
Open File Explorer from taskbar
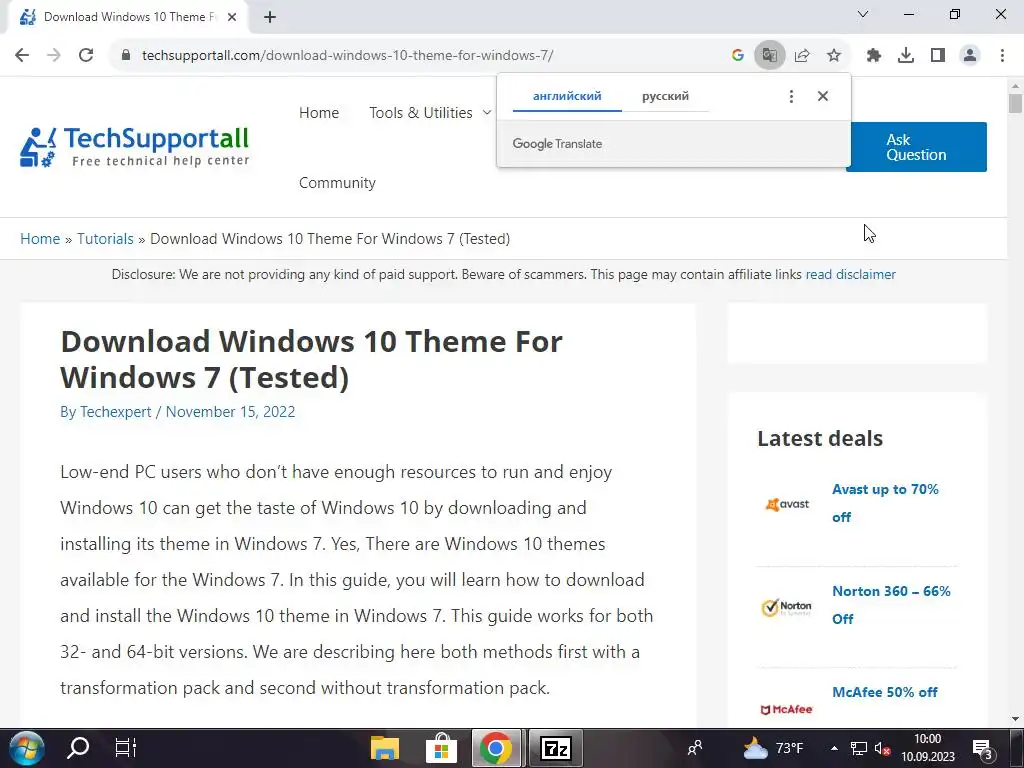[385, 748]
